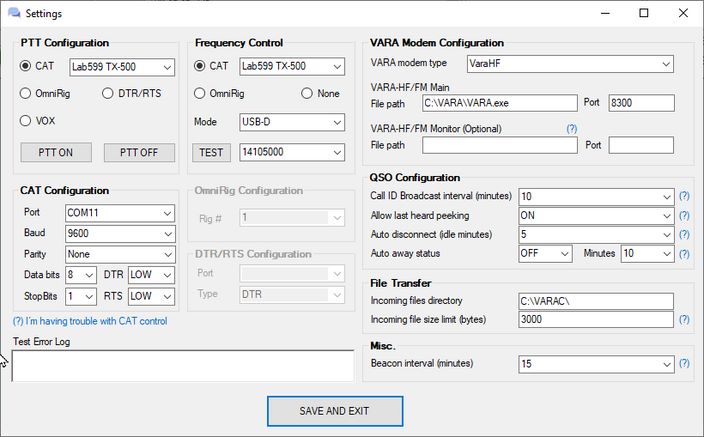
Task: Click help (?) next to VARA Monitor Optional
Action: 572,129
